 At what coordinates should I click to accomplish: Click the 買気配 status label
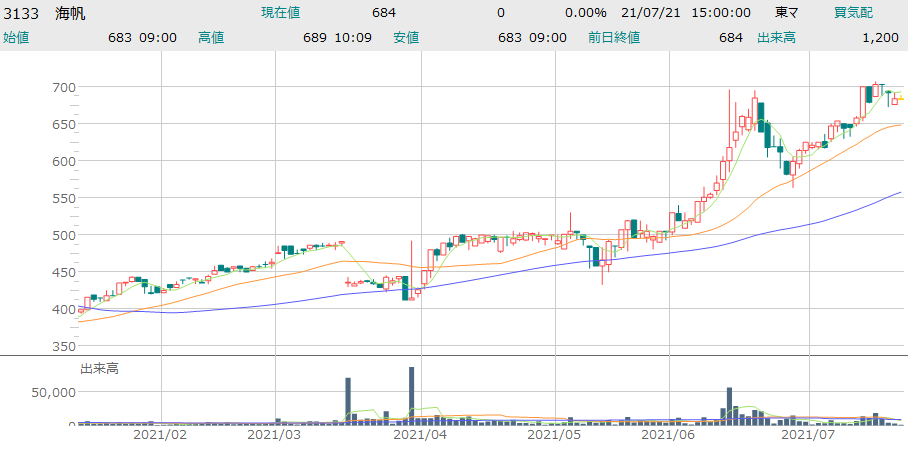(853, 13)
